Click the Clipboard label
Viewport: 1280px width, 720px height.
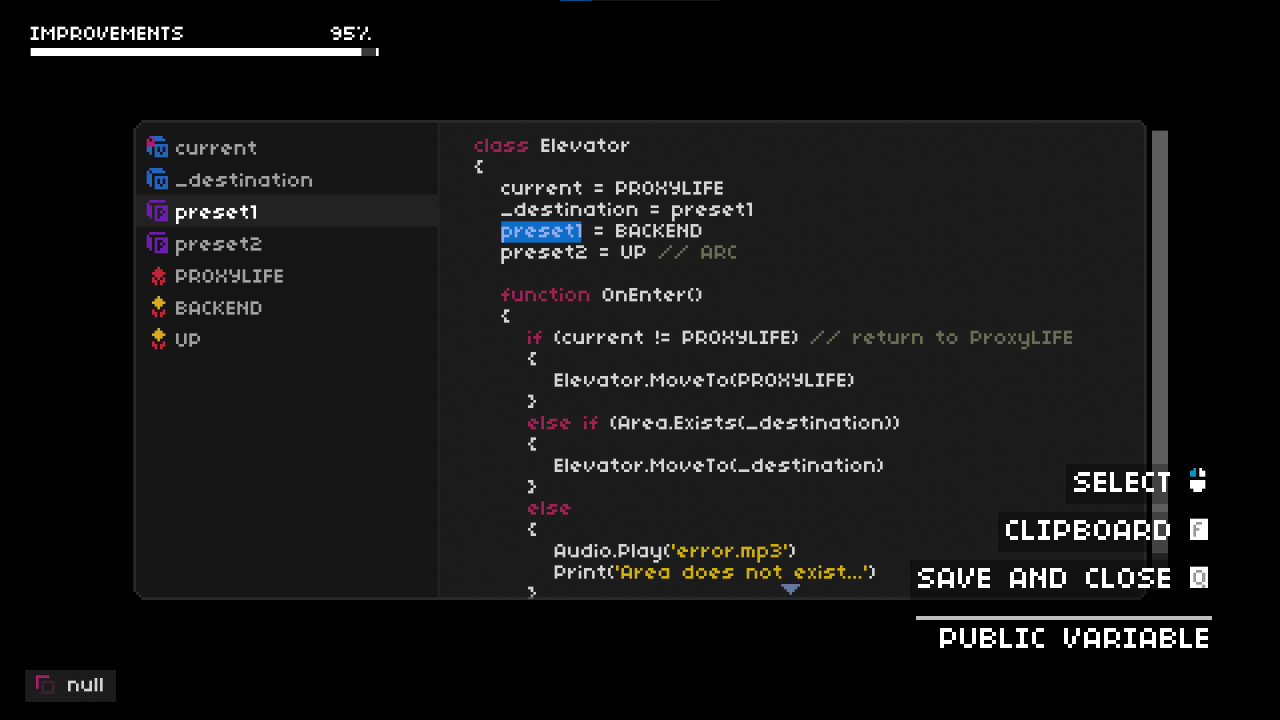(1087, 530)
